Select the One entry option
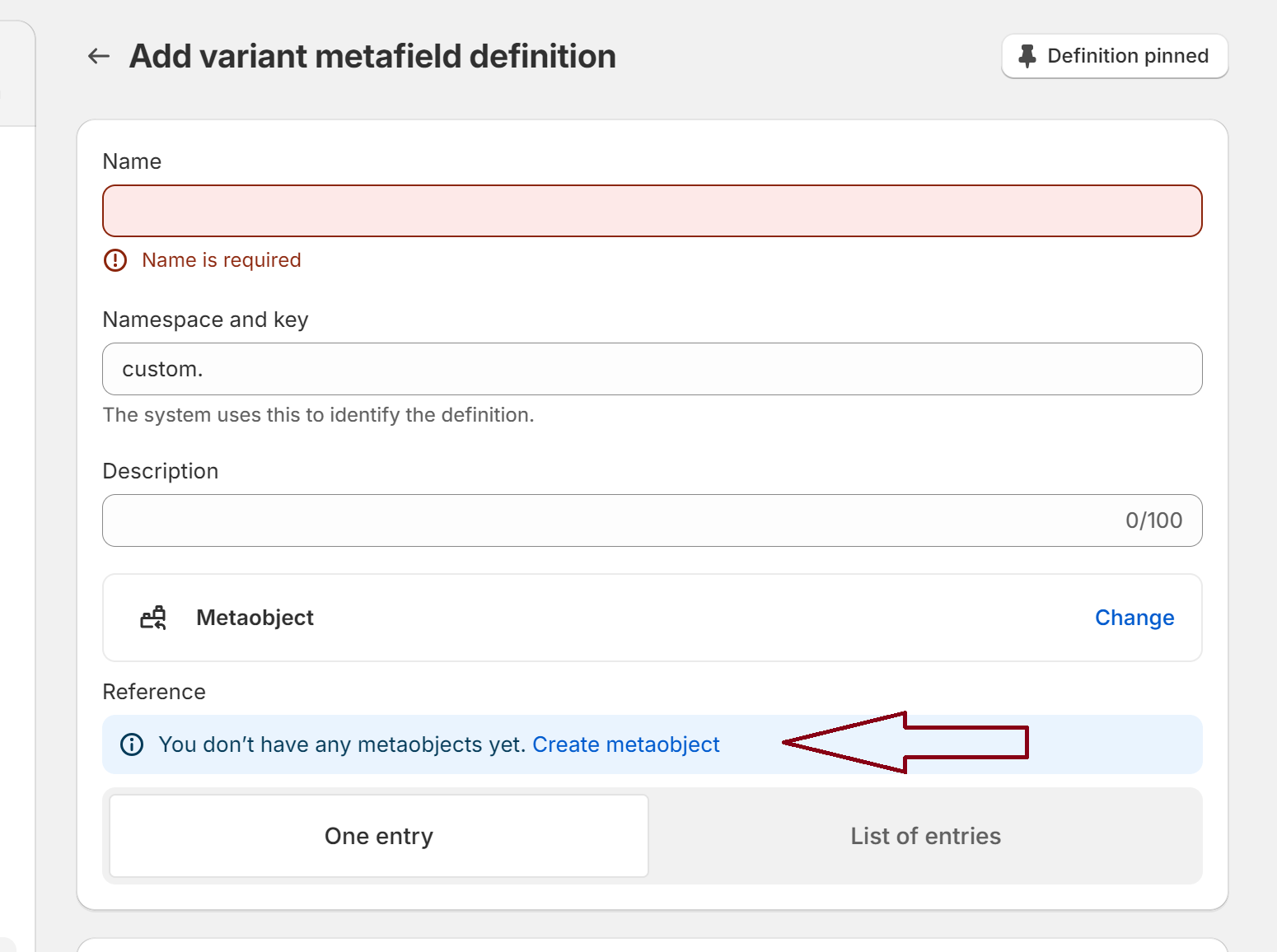This screenshot has width=1277, height=952. [379, 836]
